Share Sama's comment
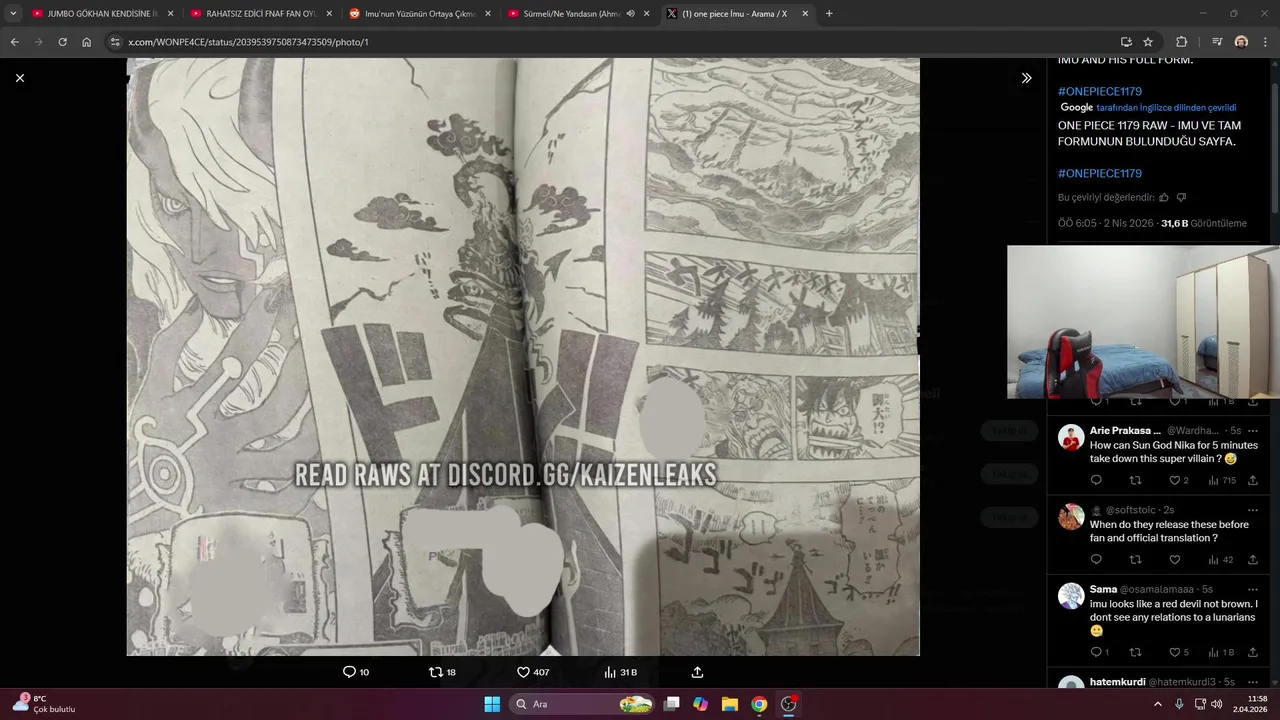 tap(1253, 652)
